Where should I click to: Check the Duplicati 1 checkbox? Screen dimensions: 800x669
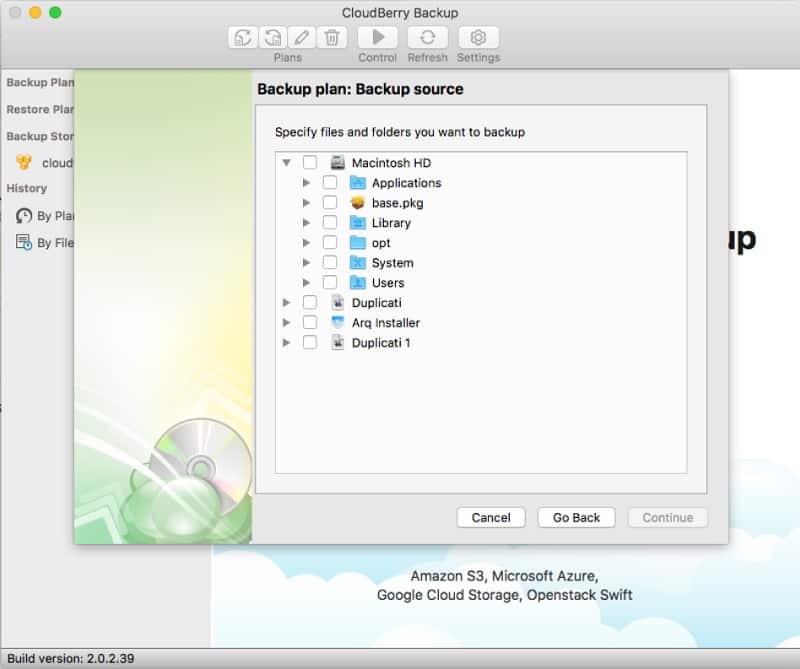pyautogui.click(x=310, y=342)
